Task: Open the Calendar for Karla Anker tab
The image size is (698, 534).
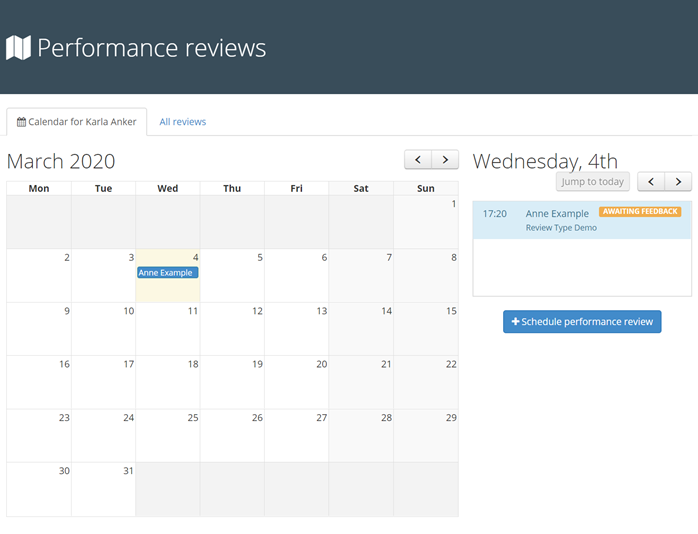Action: click(x=77, y=122)
